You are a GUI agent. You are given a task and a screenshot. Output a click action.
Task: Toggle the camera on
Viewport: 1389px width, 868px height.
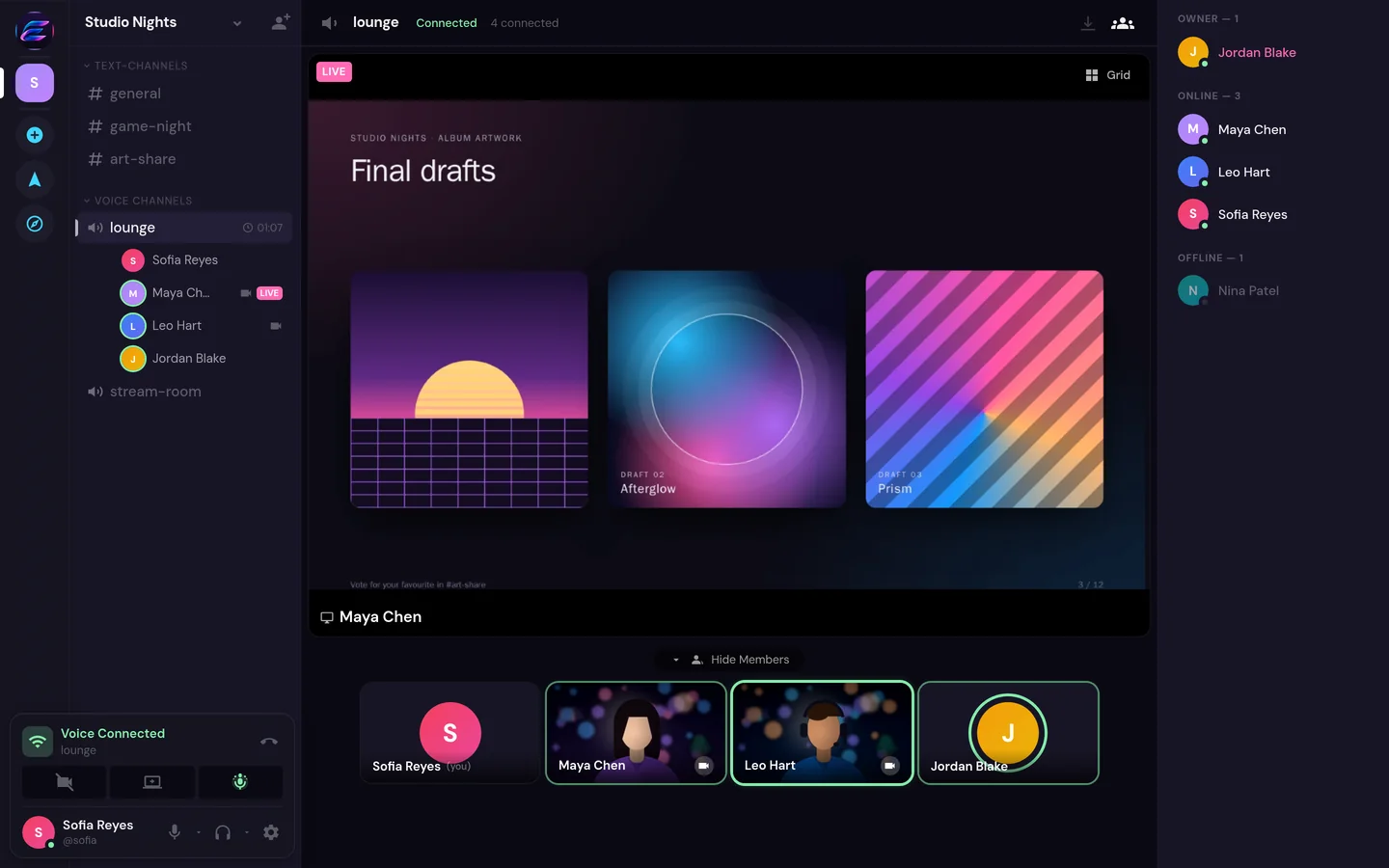tap(65, 782)
